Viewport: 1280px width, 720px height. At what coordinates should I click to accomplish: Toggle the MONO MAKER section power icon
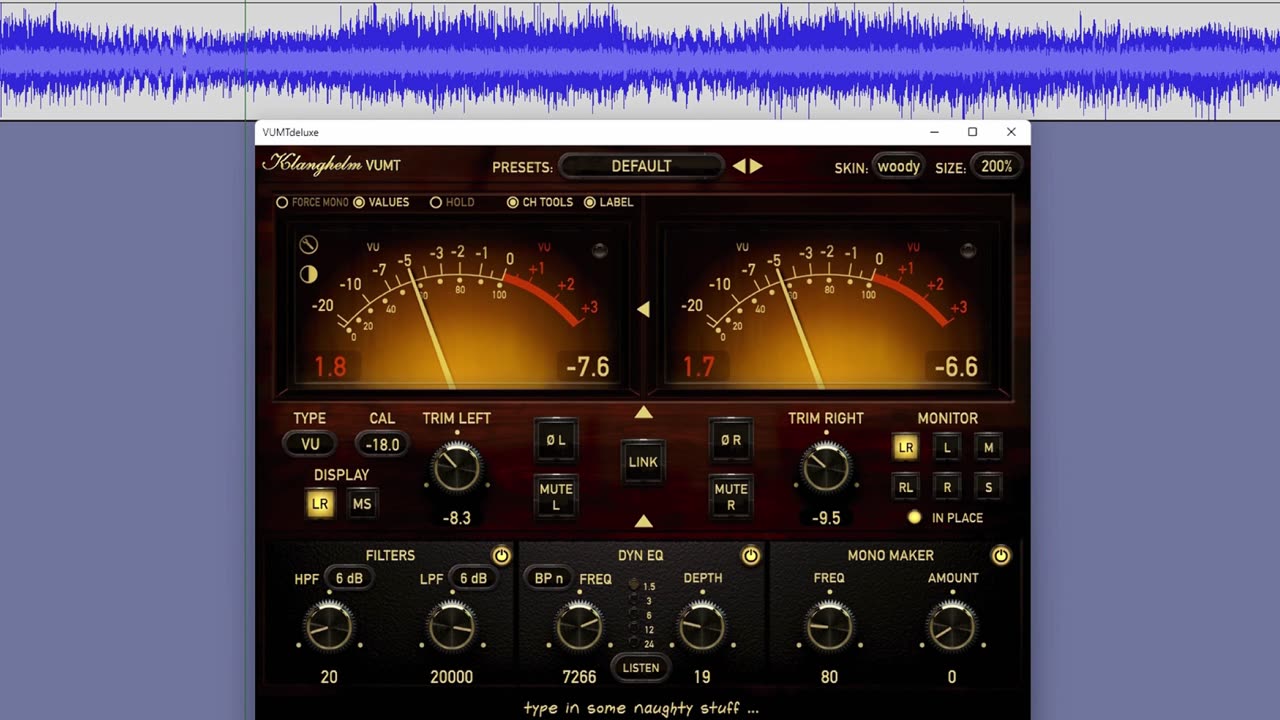tap(1000, 556)
